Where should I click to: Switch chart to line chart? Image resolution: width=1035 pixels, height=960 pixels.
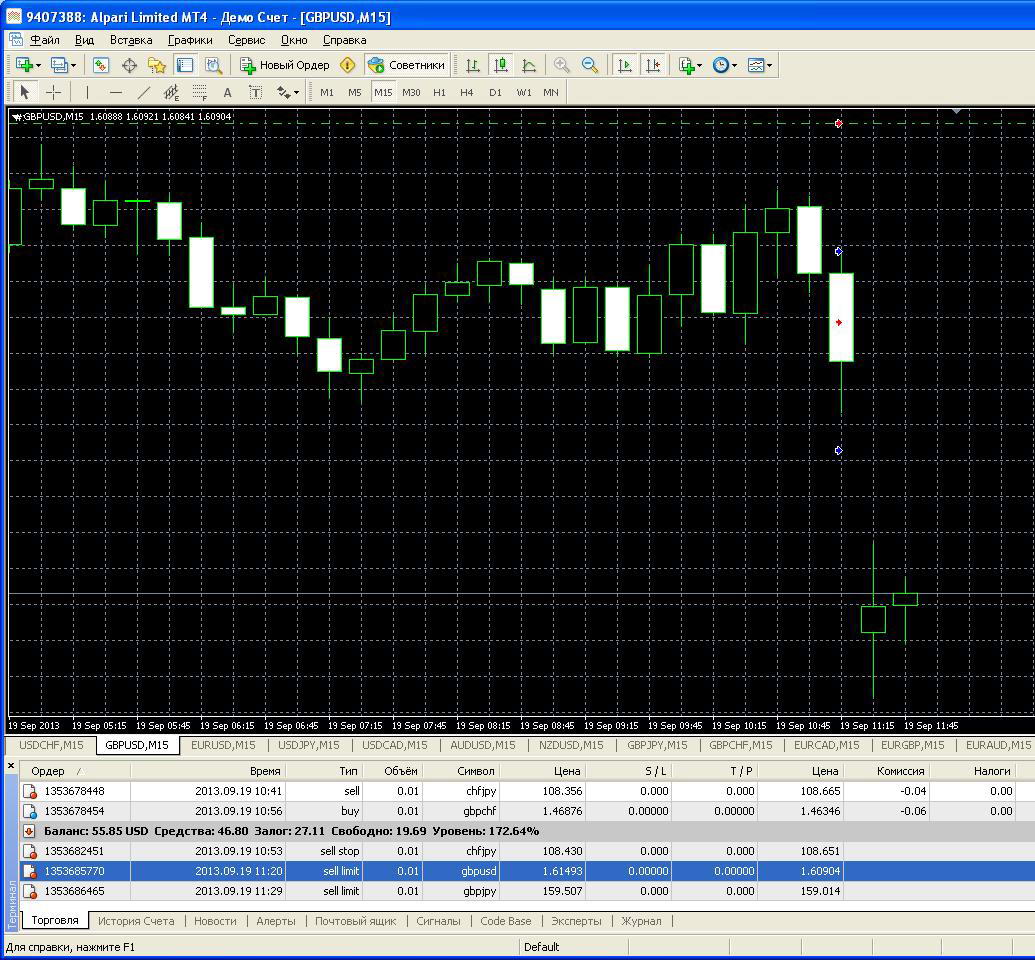[x=529, y=65]
